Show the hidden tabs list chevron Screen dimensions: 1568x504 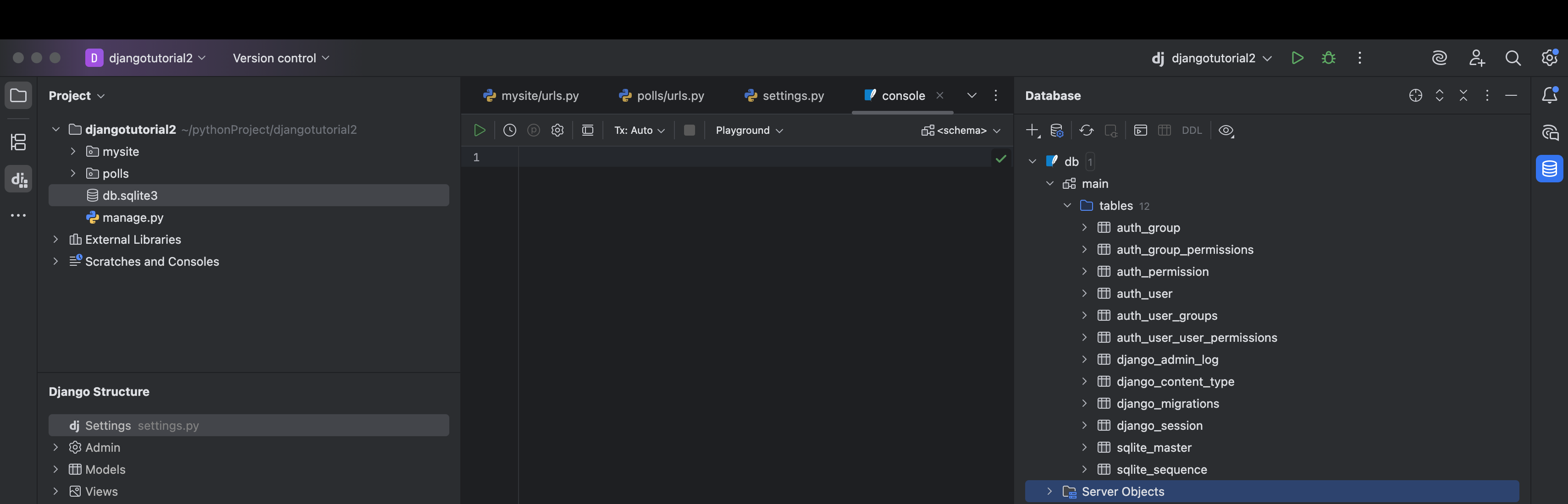972,95
